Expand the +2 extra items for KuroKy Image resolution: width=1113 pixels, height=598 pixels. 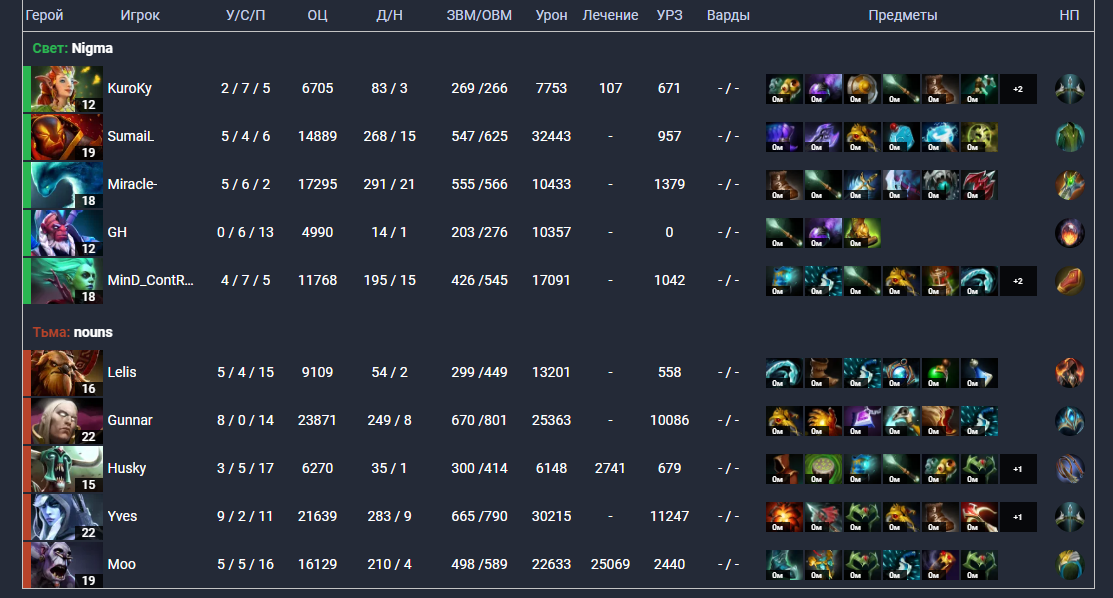pyautogui.click(x=1018, y=89)
